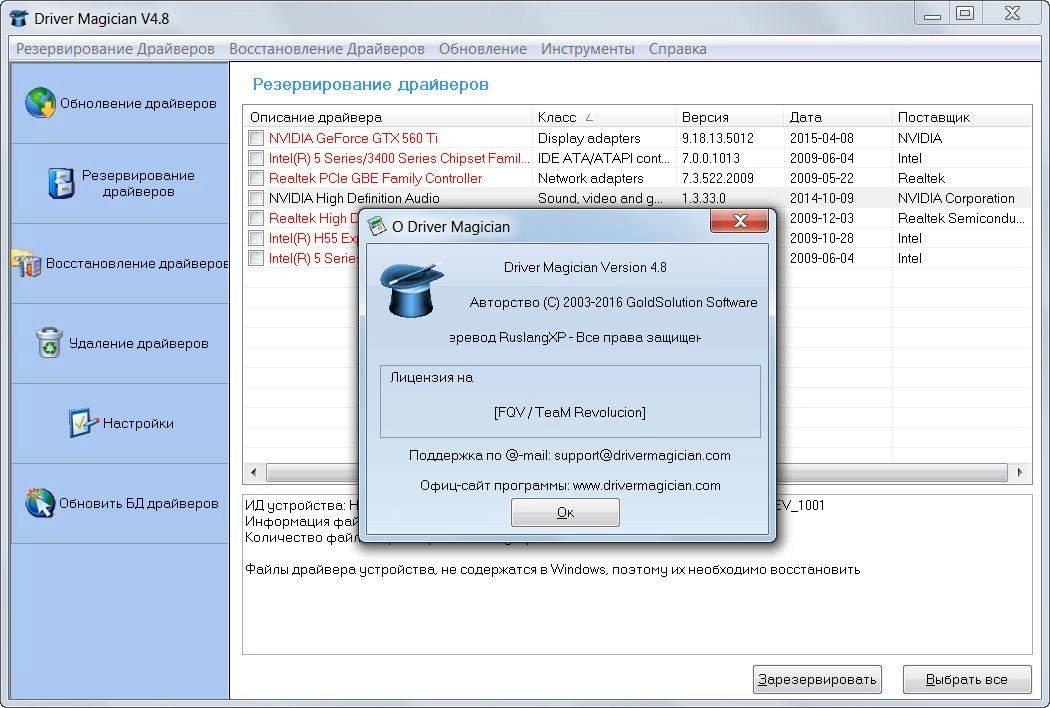Toggle the NVIDIA High Definition Audio checkbox
Viewport: 1050px width, 708px height.
[x=256, y=198]
